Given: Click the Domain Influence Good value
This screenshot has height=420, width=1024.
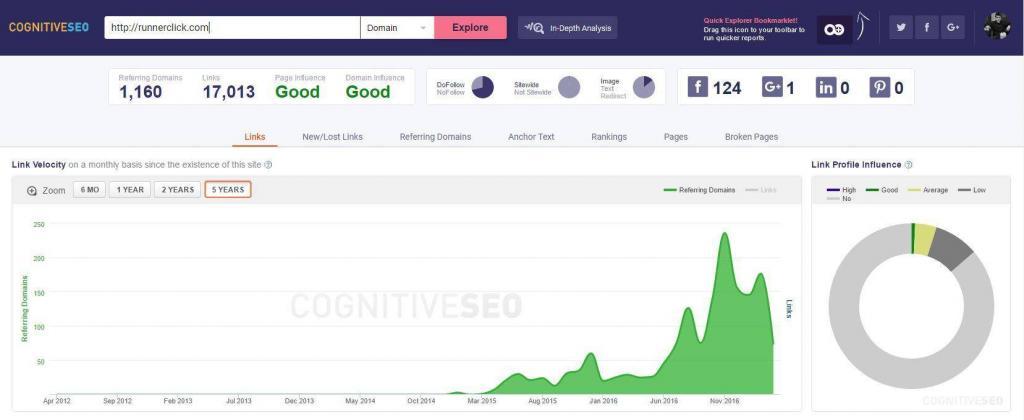Looking at the screenshot, I should pos(368,91).
